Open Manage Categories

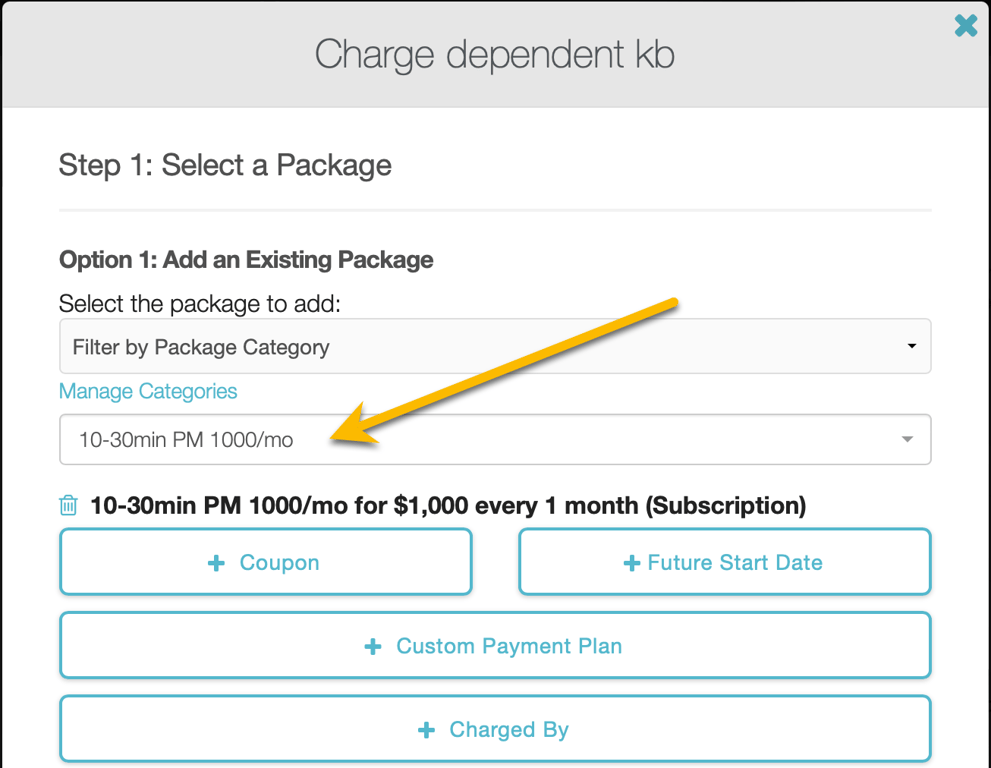pos(147,391)
